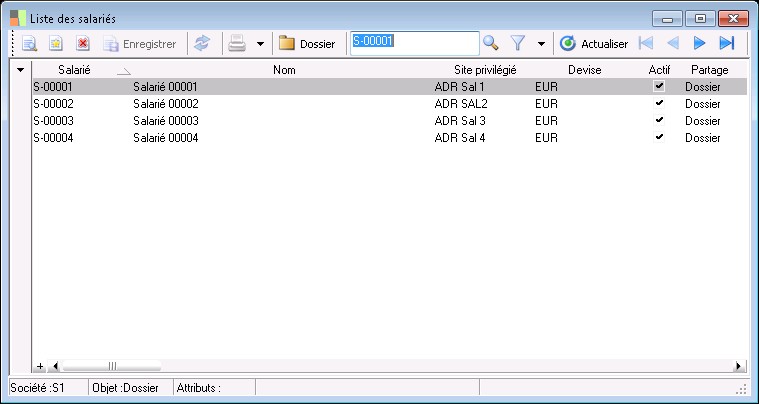759x404 pixels.
Task: Click the printer icon
Action: click(x=237, y=43)
